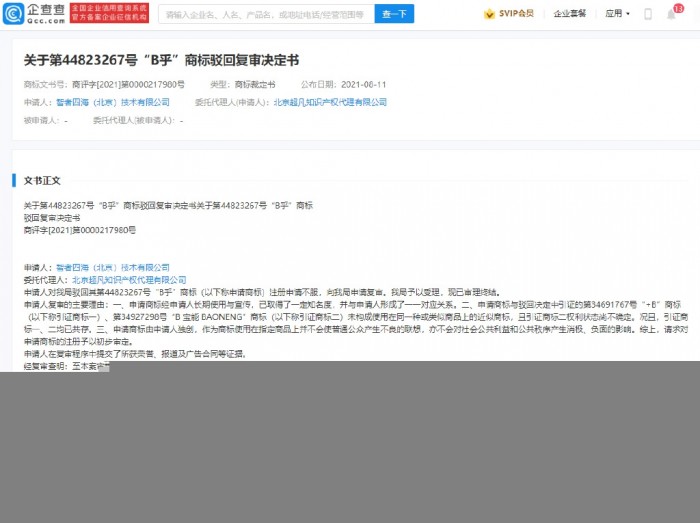Select document number 商评字[2021]第0000217980号 in header
Screen dimensions: 700x523
(x=128, y=84)
